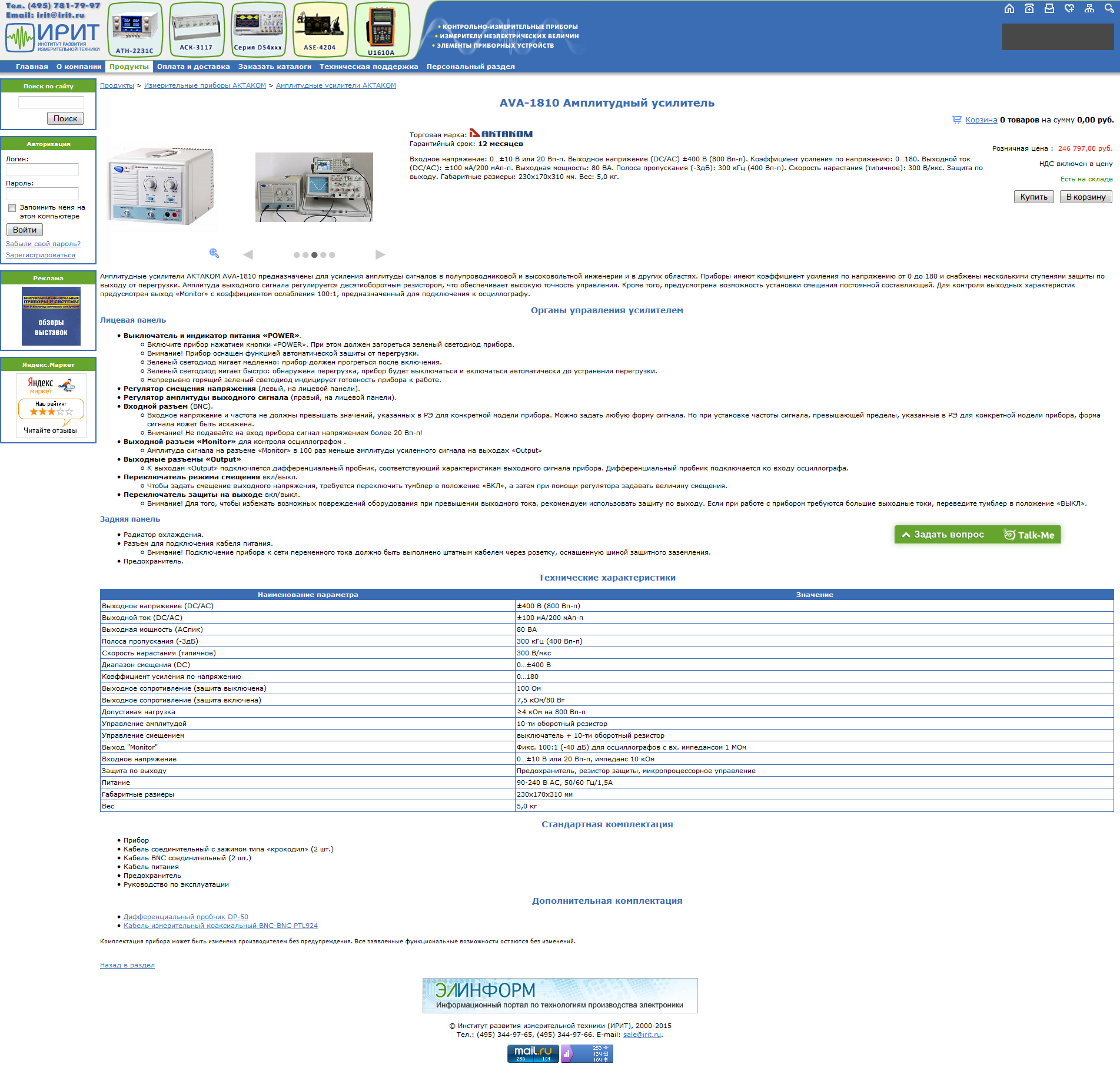The height and width of the screenshot is (1074, 1120).
Task: Show the next product image with the right arrow
Action: [x=380, y=254]
